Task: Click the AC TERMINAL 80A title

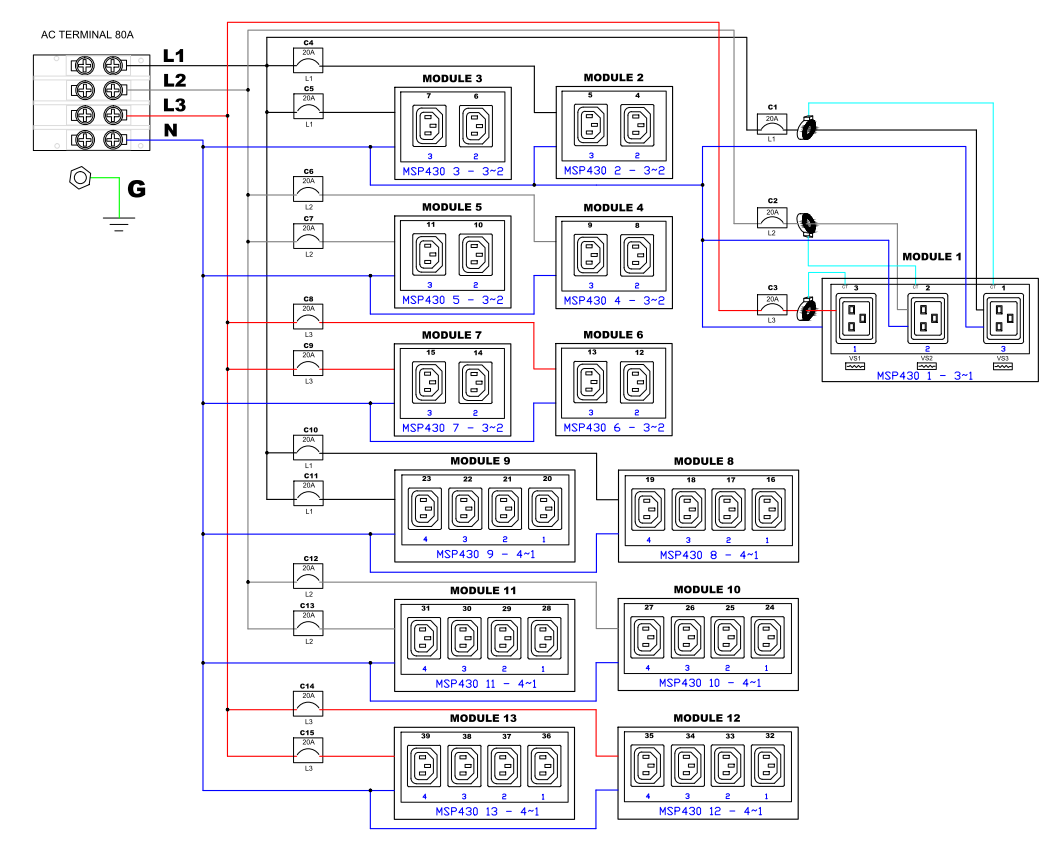Action: pyautogui.click(x=87, y=35)
